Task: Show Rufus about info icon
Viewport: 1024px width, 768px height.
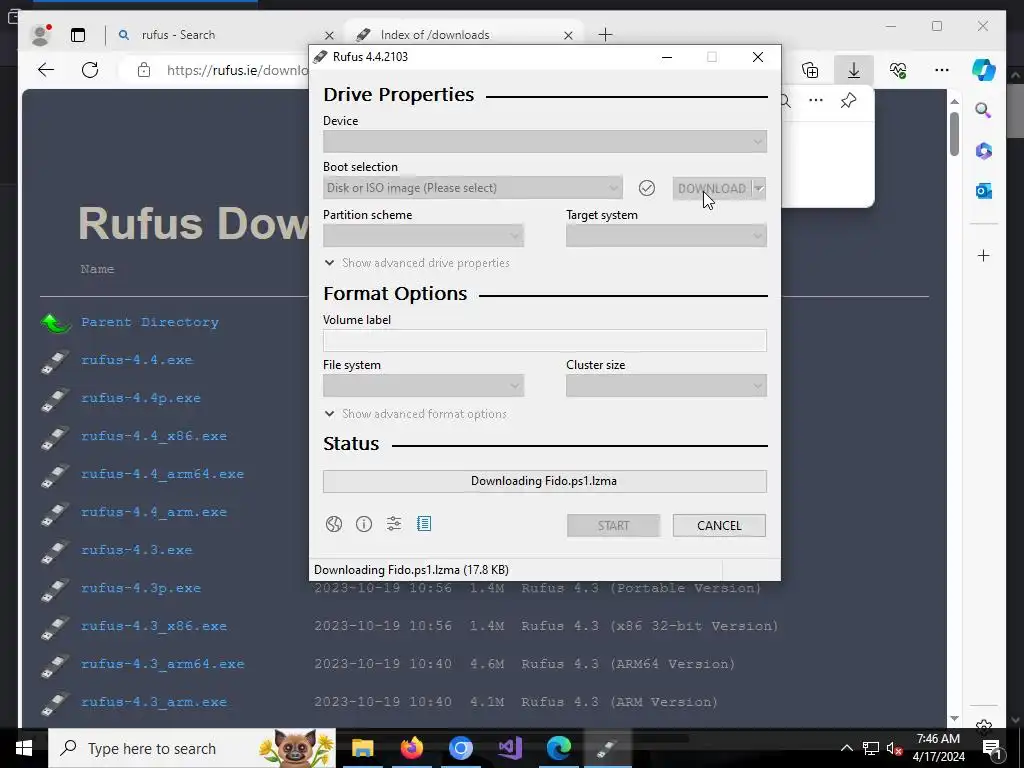Action: click(364, 524)
